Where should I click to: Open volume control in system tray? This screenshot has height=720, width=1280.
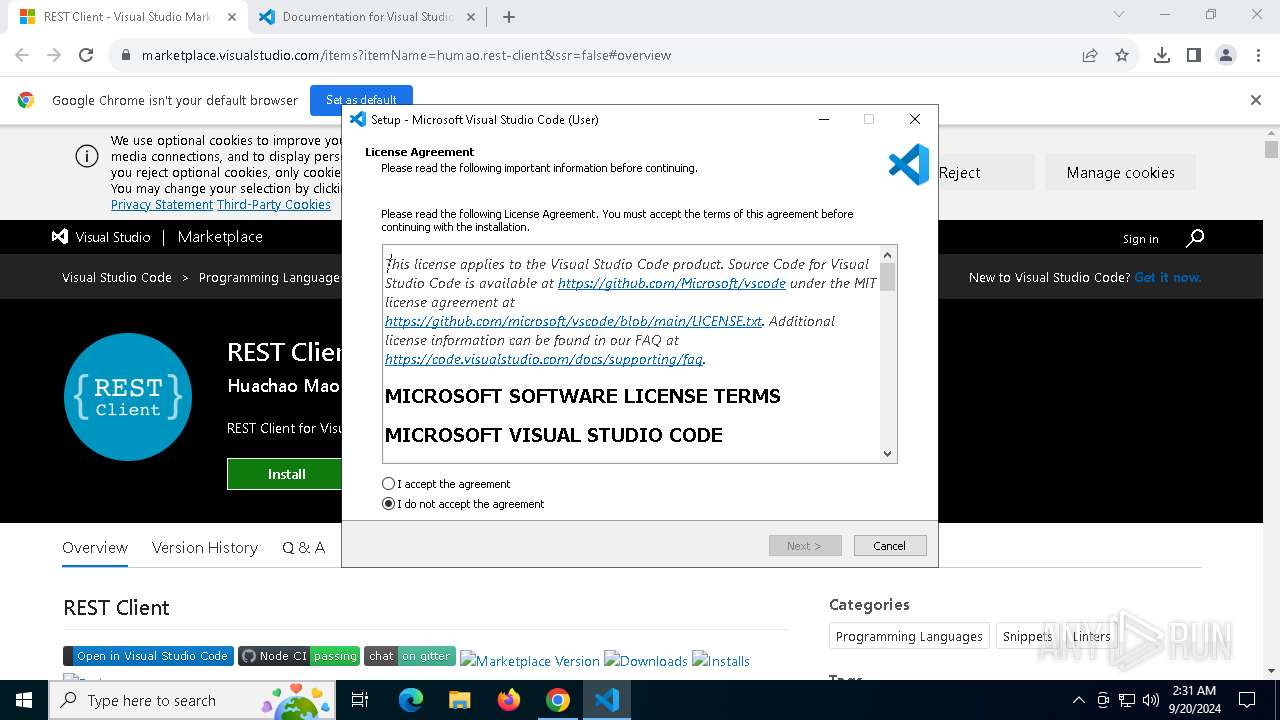(x=1151, y=700)
